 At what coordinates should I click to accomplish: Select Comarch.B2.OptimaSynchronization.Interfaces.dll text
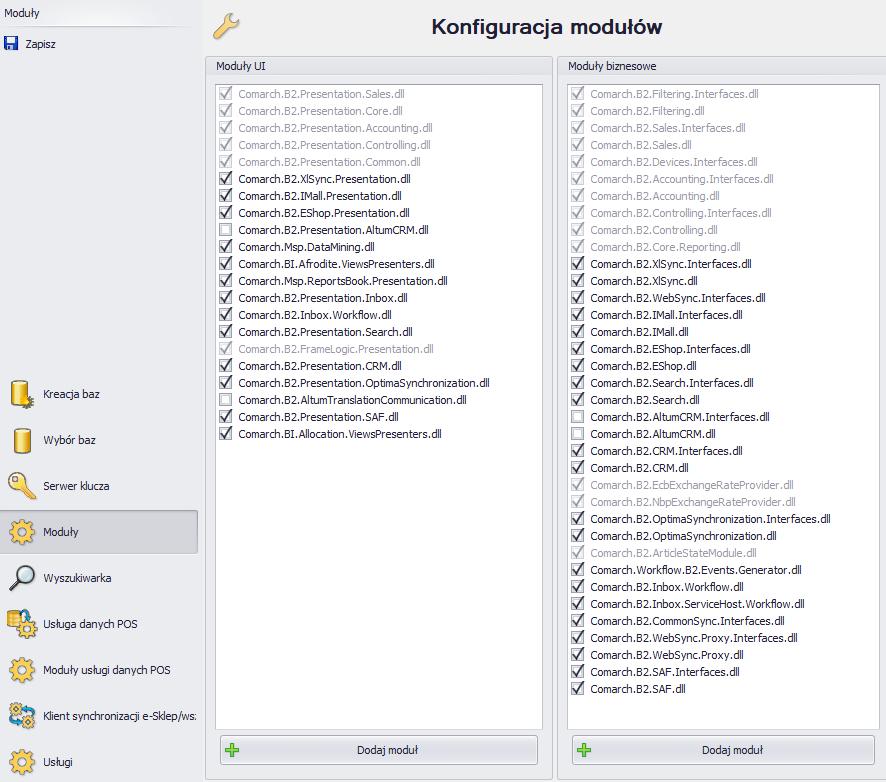pos(710,519)
